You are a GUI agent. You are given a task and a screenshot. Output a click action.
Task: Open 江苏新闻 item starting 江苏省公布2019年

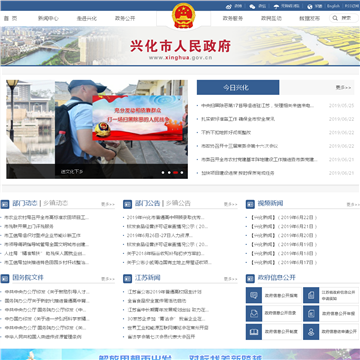click(x=164, y=292)
